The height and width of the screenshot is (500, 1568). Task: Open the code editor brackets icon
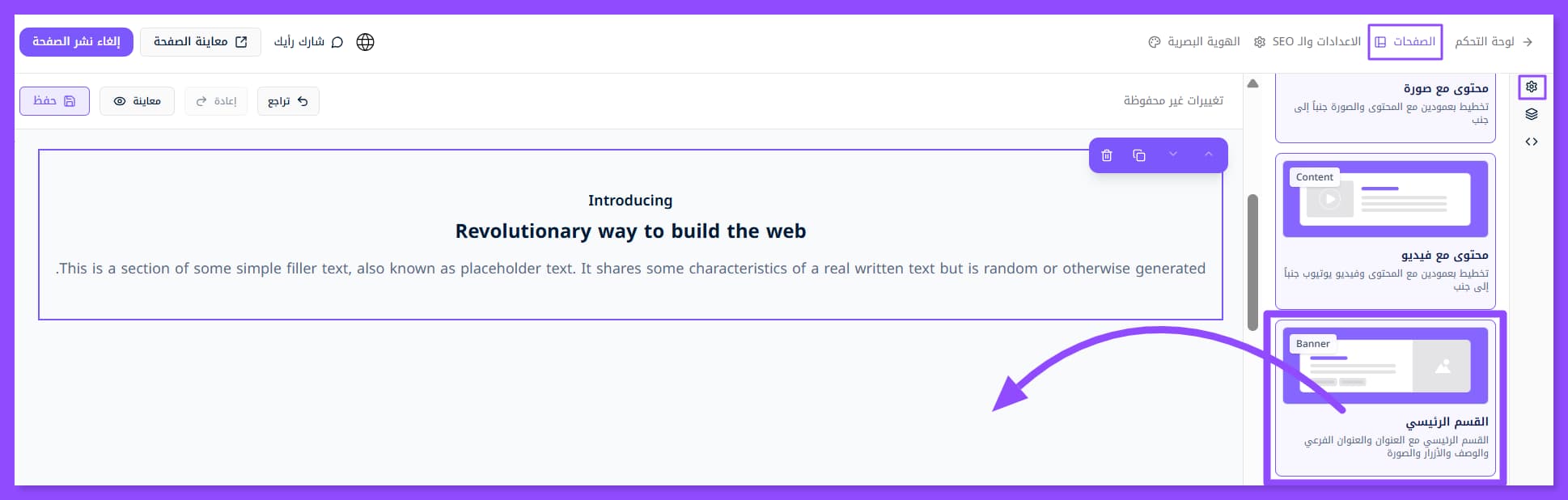pos(1532,142)
